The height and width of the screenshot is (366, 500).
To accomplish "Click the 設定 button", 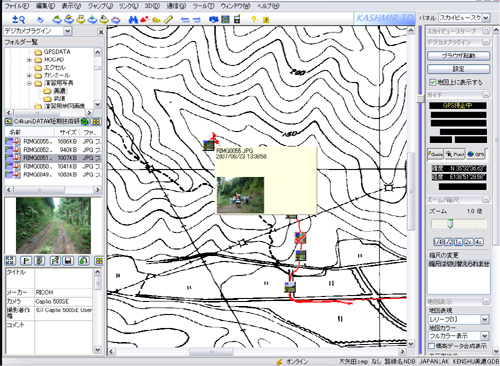I will tap(458, 69).
